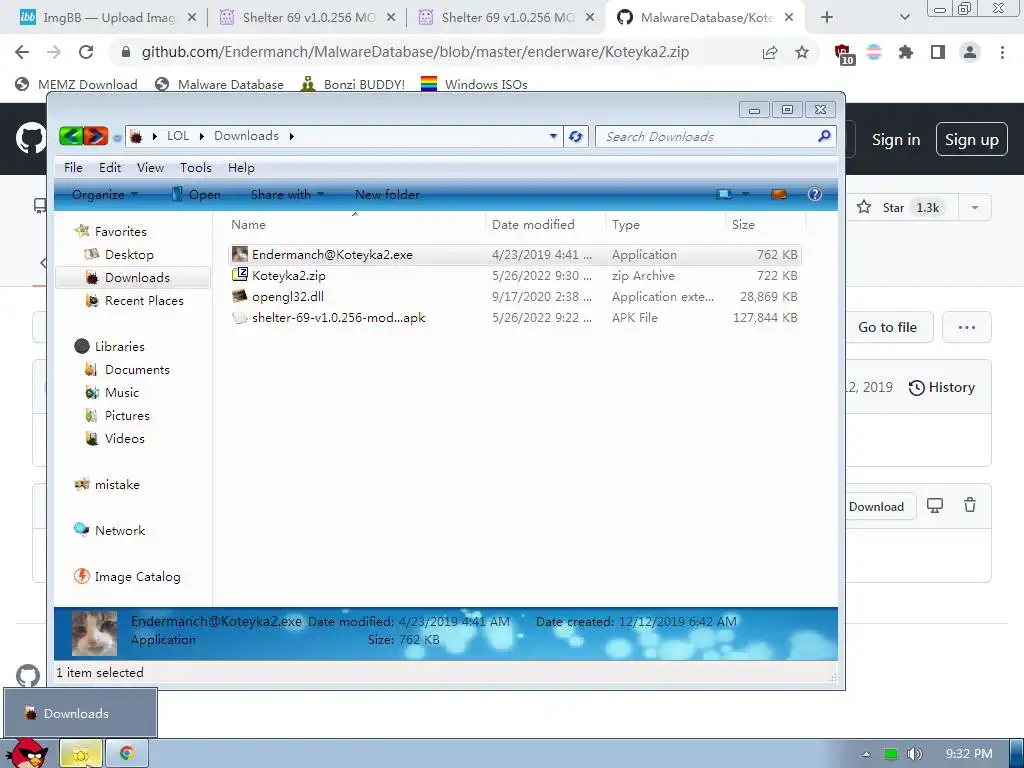Toggle the preview pane icon
Viewport: 1024px width, 768px height.
[x=778, y=194]
